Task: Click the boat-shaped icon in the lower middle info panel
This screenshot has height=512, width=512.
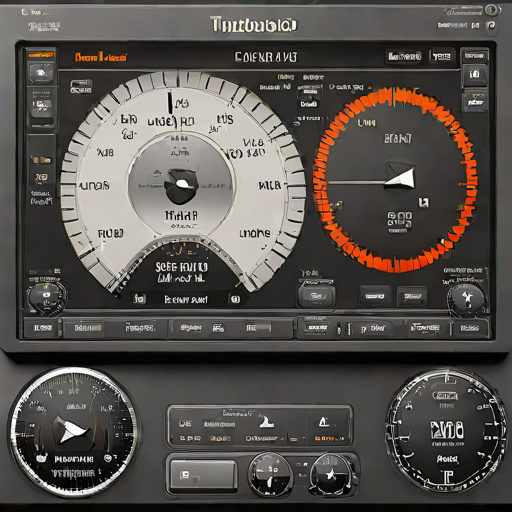Action: click(266, 422)
